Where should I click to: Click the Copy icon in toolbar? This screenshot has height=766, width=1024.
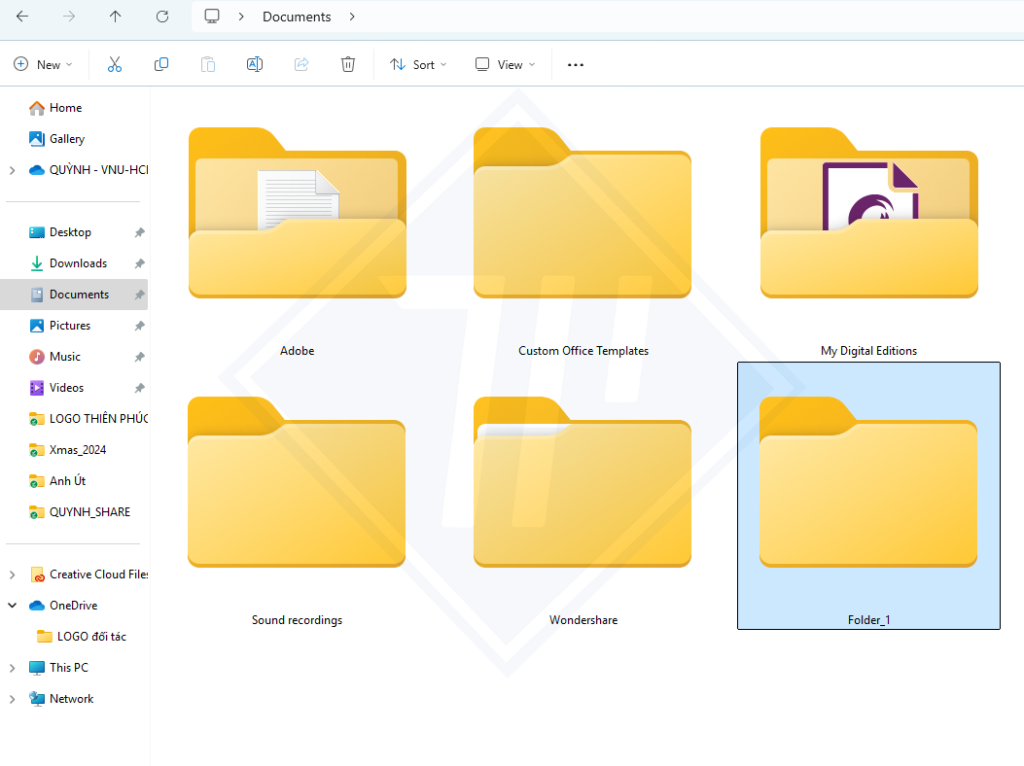tap(161, 64)
